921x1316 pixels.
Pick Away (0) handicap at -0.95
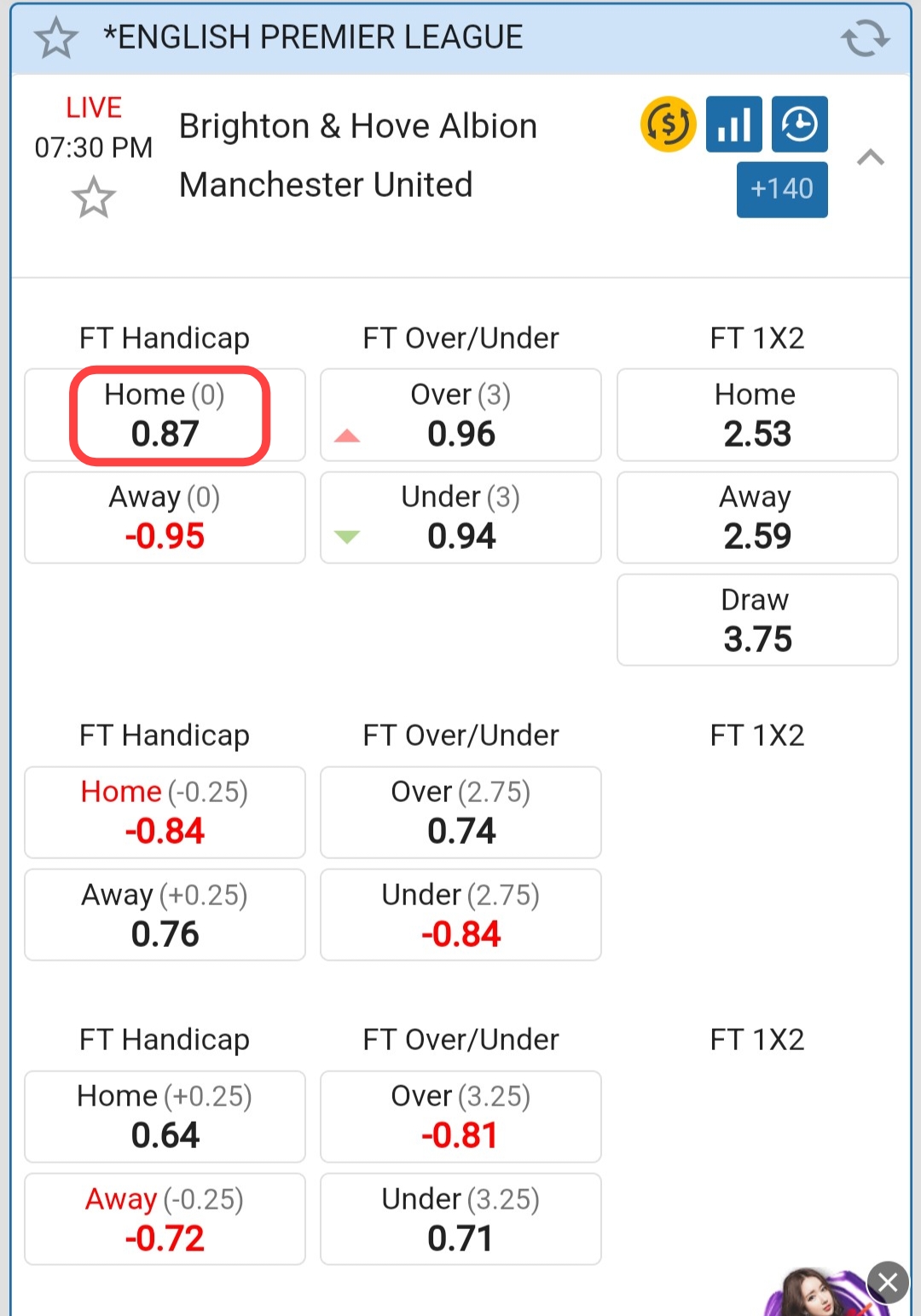point(165,517)
